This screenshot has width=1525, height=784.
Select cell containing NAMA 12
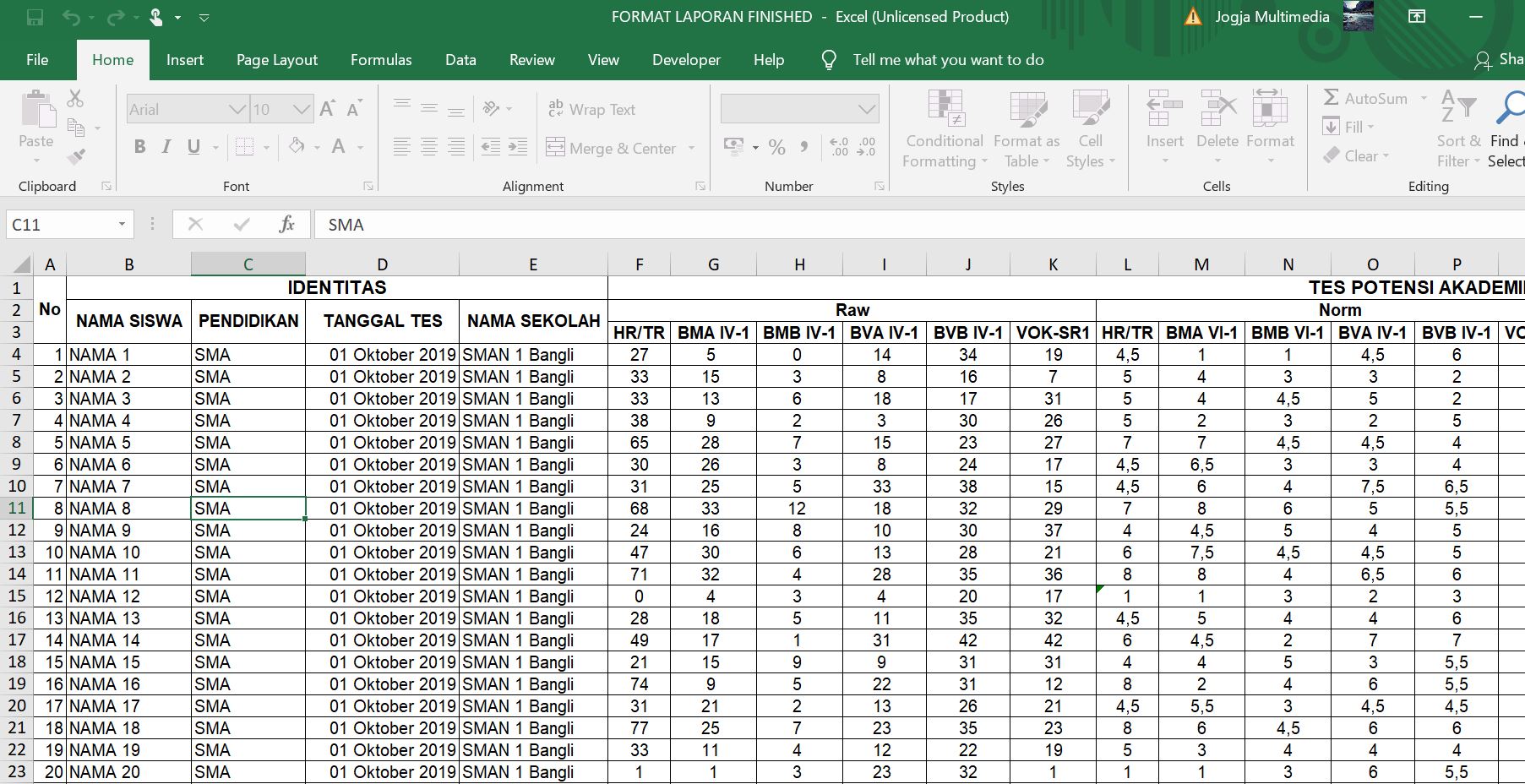click(128, 596)
